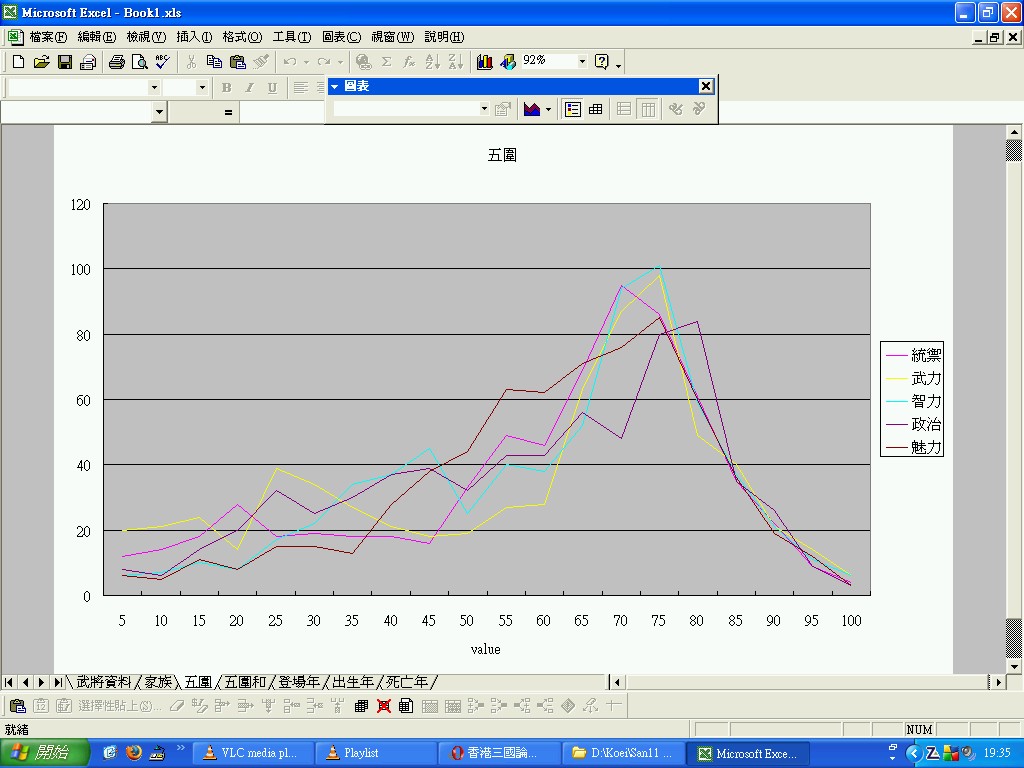Expand the font name dropdown
The width and height of the screenshot is (1024, 768).
tap(154, 88)
